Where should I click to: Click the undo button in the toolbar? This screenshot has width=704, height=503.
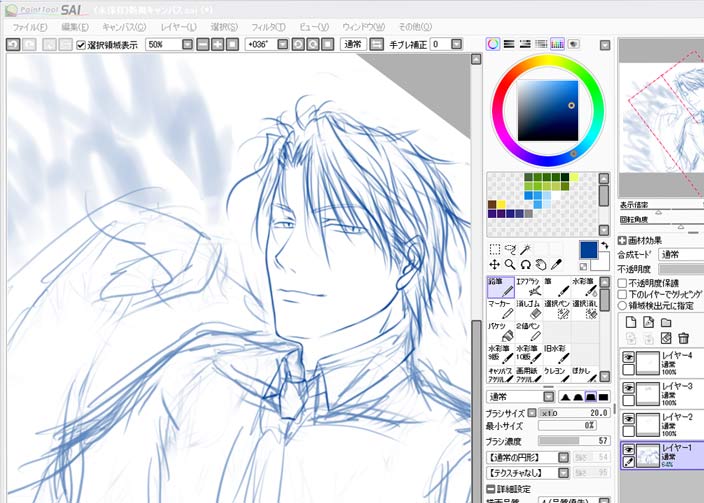[12, 45]
